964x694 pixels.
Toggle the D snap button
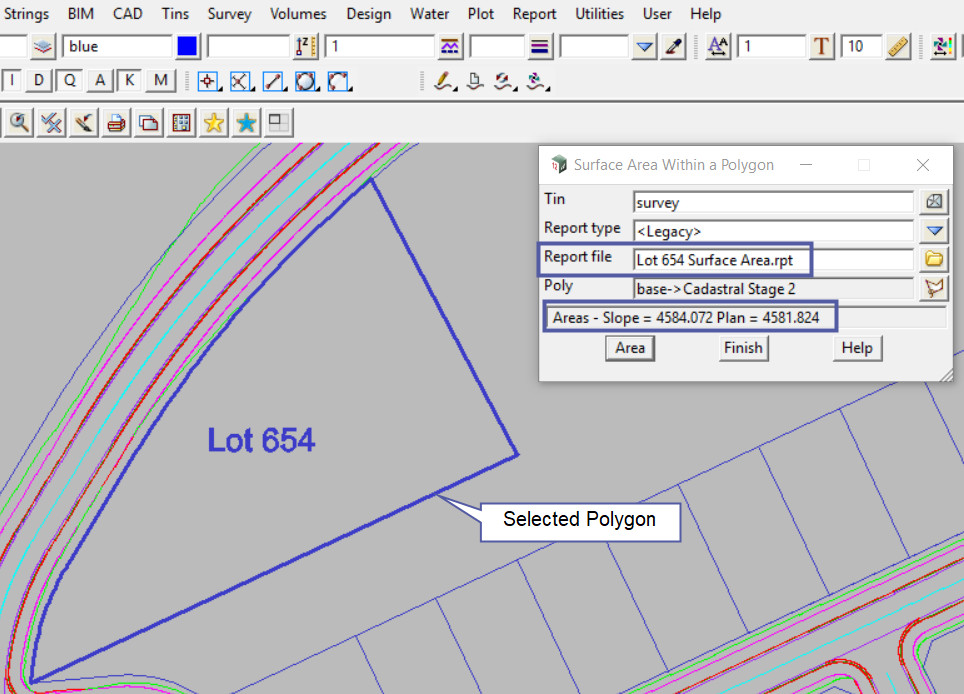point(38,81)
